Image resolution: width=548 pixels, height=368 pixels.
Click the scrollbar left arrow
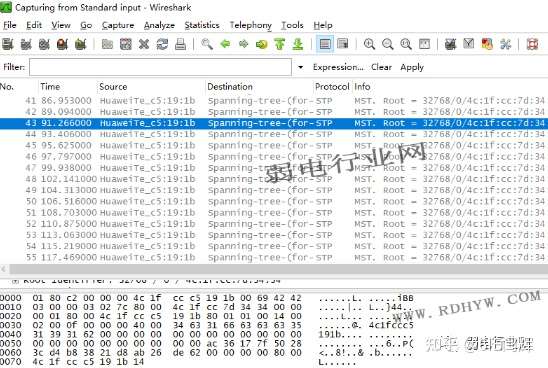click(3, 269)
